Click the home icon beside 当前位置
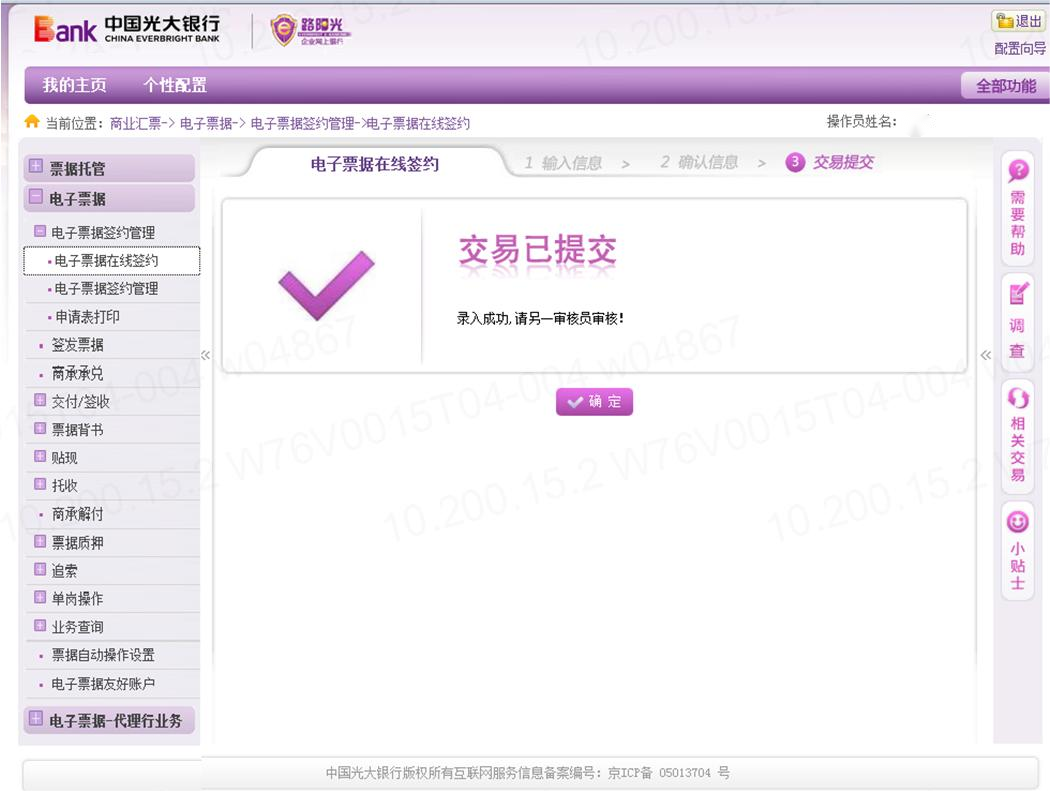This screenshot has height=791, width=1050. click(31, 121)
